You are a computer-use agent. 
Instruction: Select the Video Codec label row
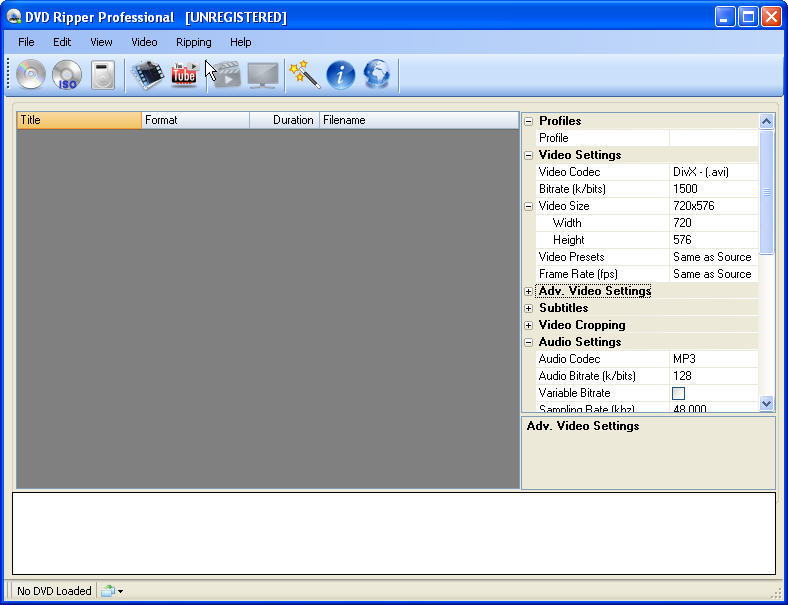(x=569, y=172)
